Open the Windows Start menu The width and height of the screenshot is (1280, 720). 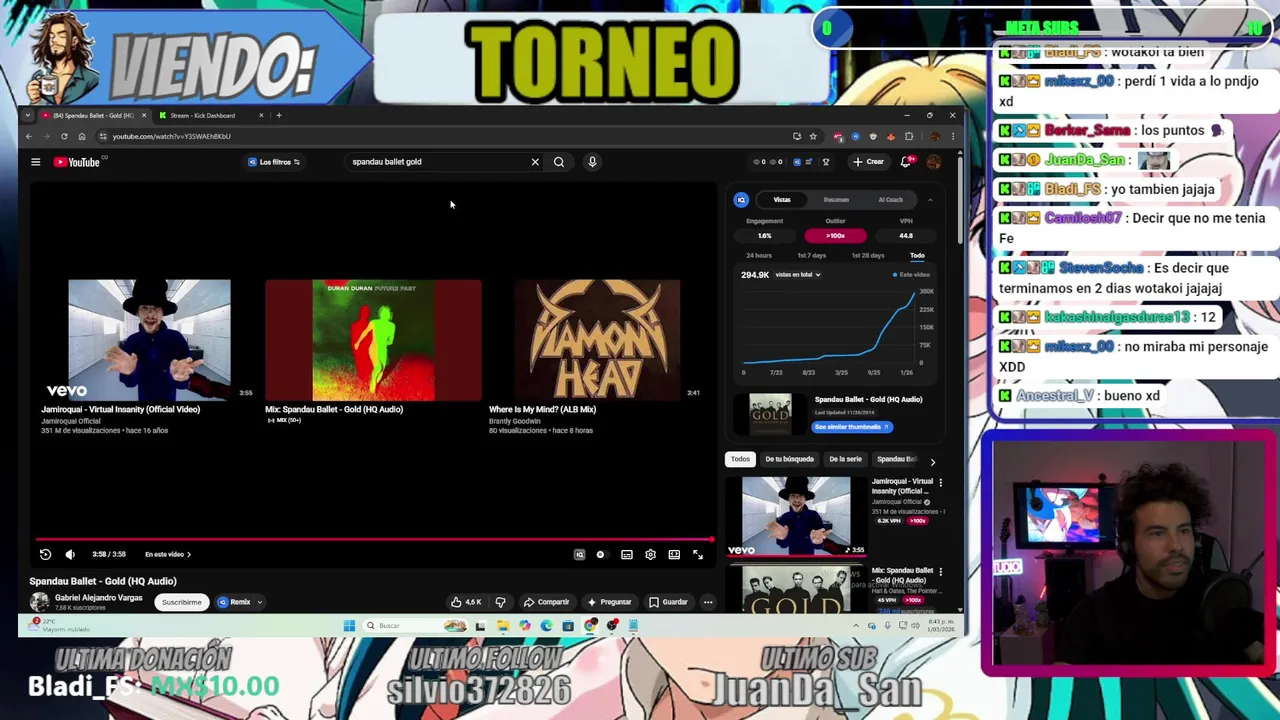coord(349,626)
